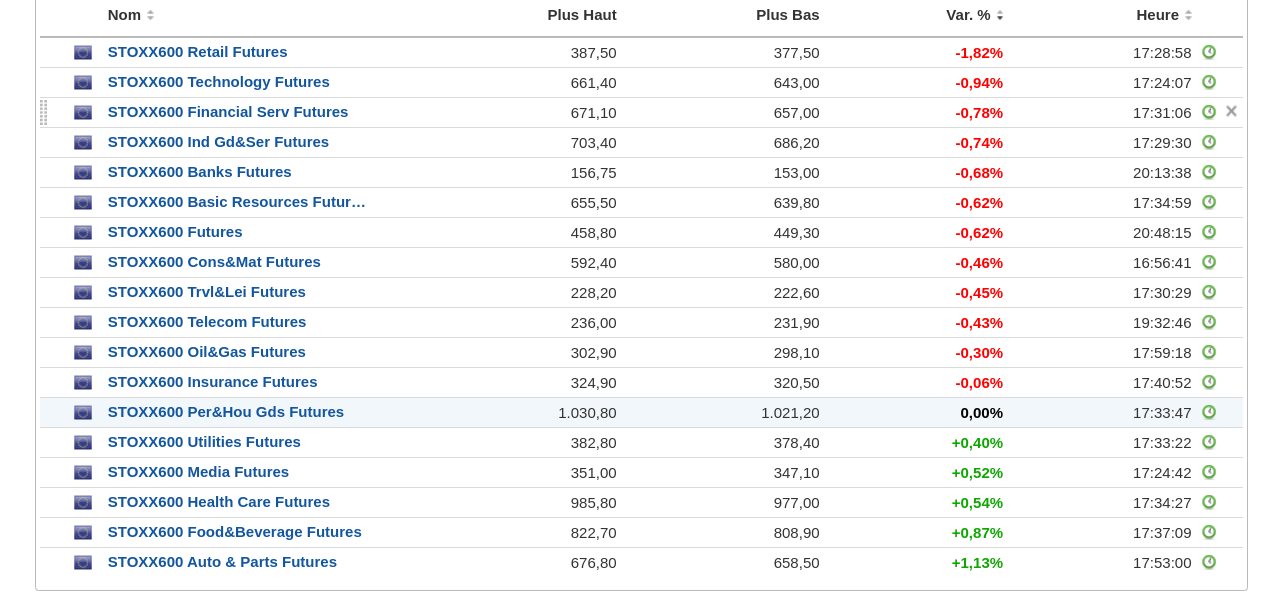Click the clock icon in the Auto & Parts row
This screenshot has width=1272, height=600.
point(1209,562)
